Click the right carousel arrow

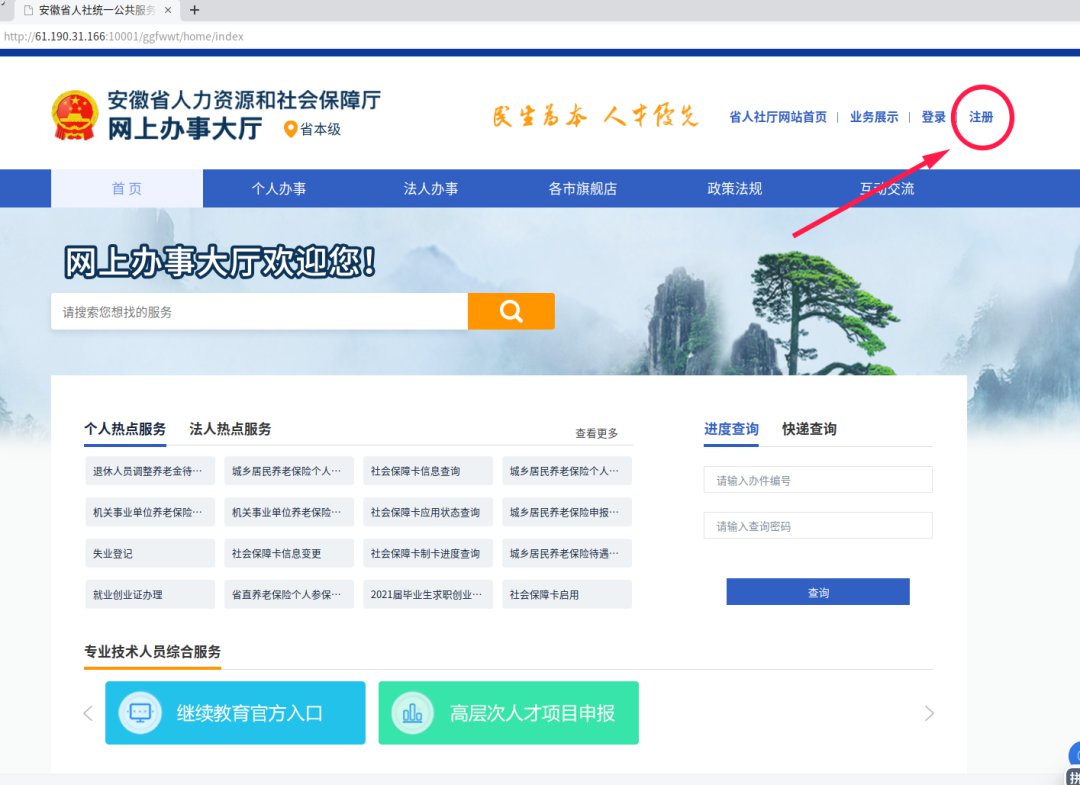[x=929, y=713]
